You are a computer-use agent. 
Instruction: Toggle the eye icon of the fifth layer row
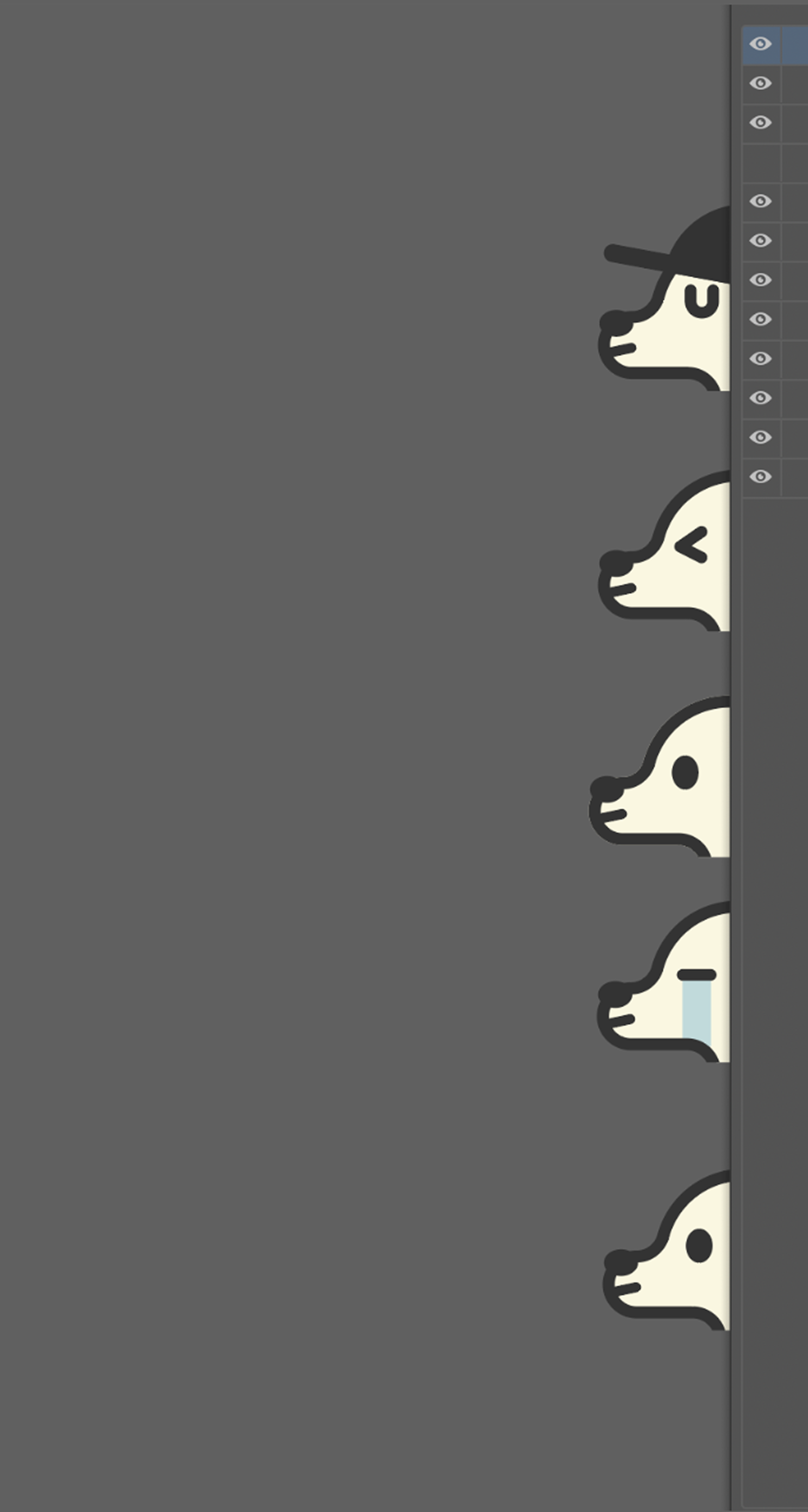761,201
